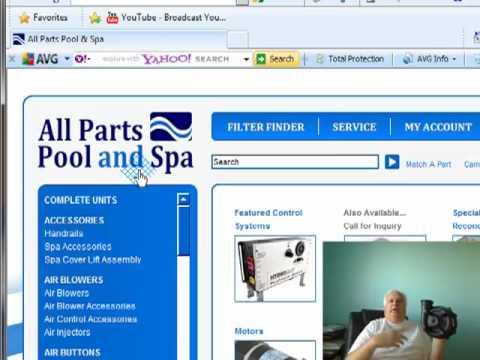
Task: Open the Service menu item
Action: (x=354, y=127)
